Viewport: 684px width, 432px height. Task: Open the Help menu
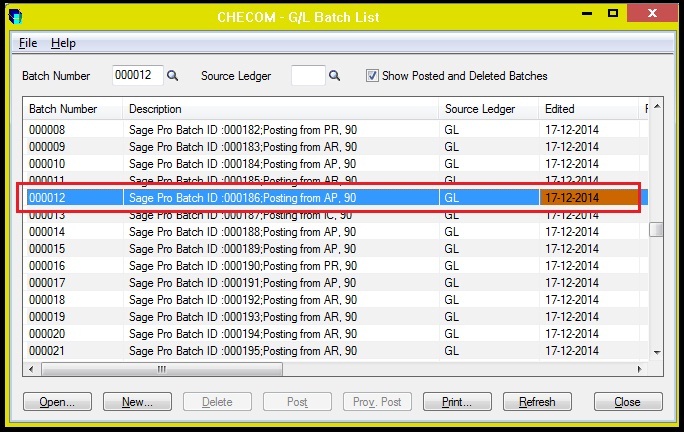pyautogui.click(x=63, y=43)
